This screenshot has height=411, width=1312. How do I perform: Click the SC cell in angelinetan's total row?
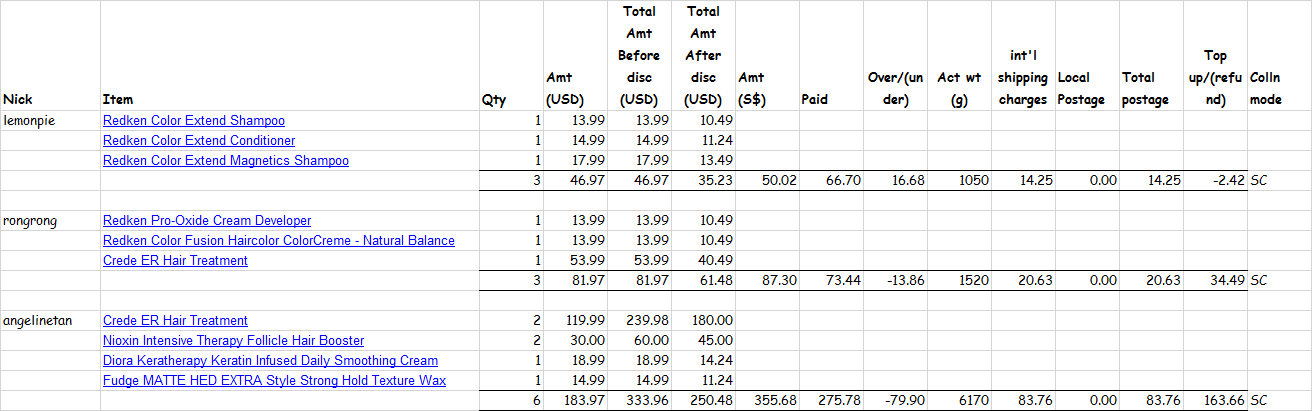[x=1279, y=401]
